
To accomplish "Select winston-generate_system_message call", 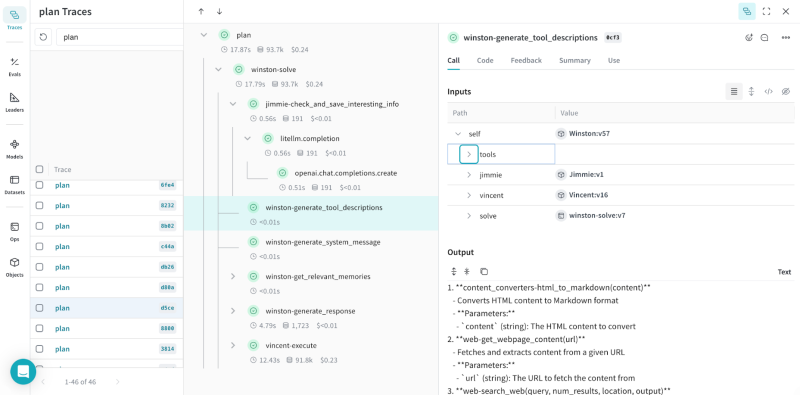I will pyautogui.click(x=323, y=242).
